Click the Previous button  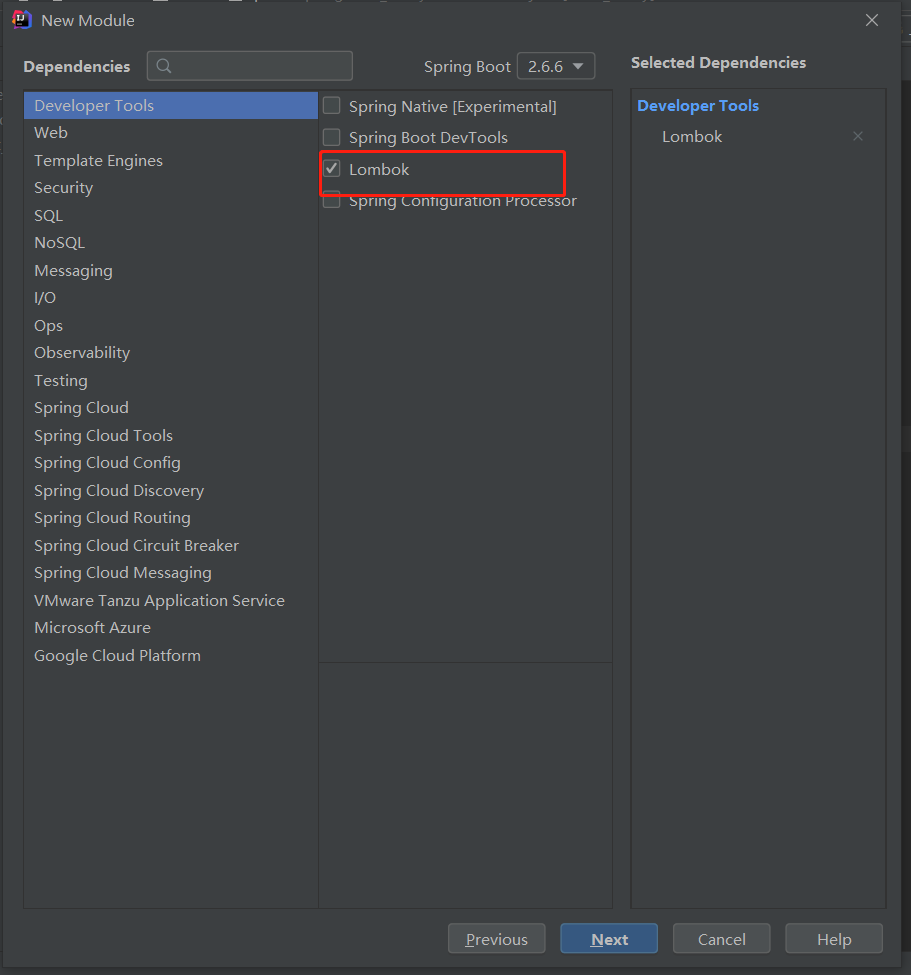point(496,938)
